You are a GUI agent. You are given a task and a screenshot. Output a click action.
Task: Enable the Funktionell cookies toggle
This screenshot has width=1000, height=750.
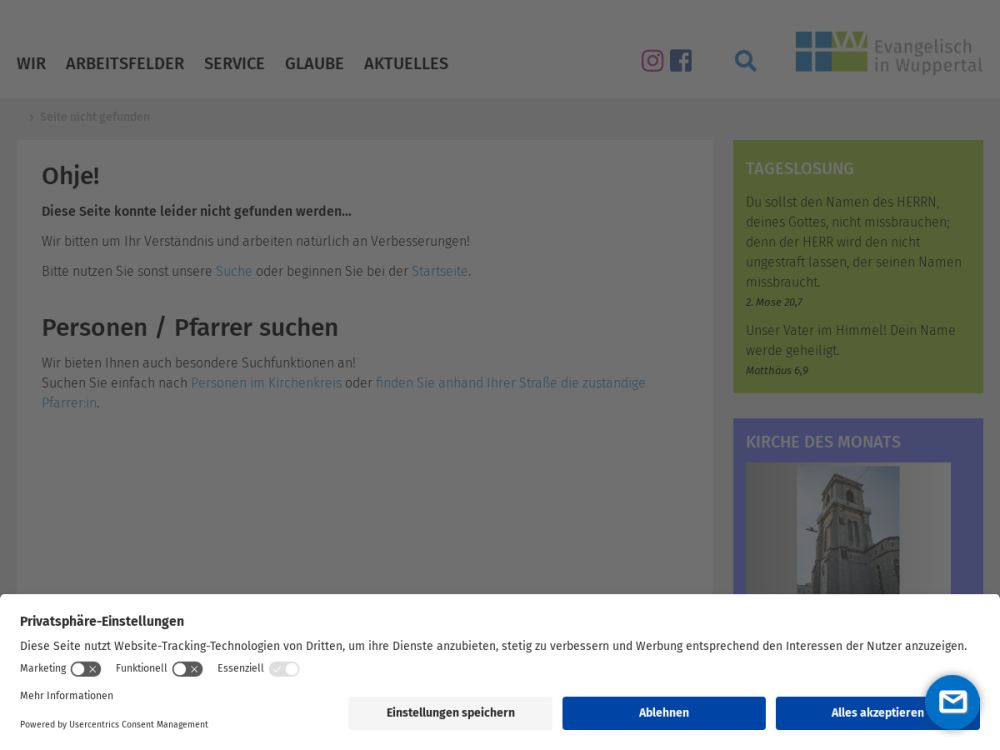click(x=187, y=669)
